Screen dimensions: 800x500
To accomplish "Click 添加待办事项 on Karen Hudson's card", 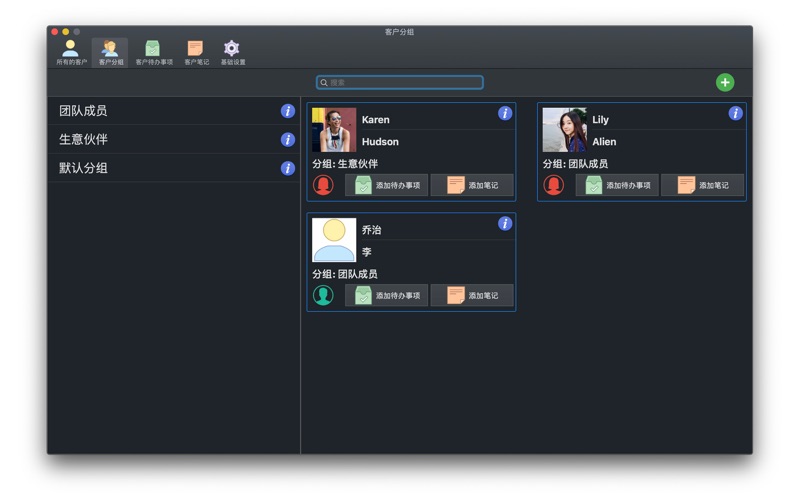I will click(x=387, y=185).
